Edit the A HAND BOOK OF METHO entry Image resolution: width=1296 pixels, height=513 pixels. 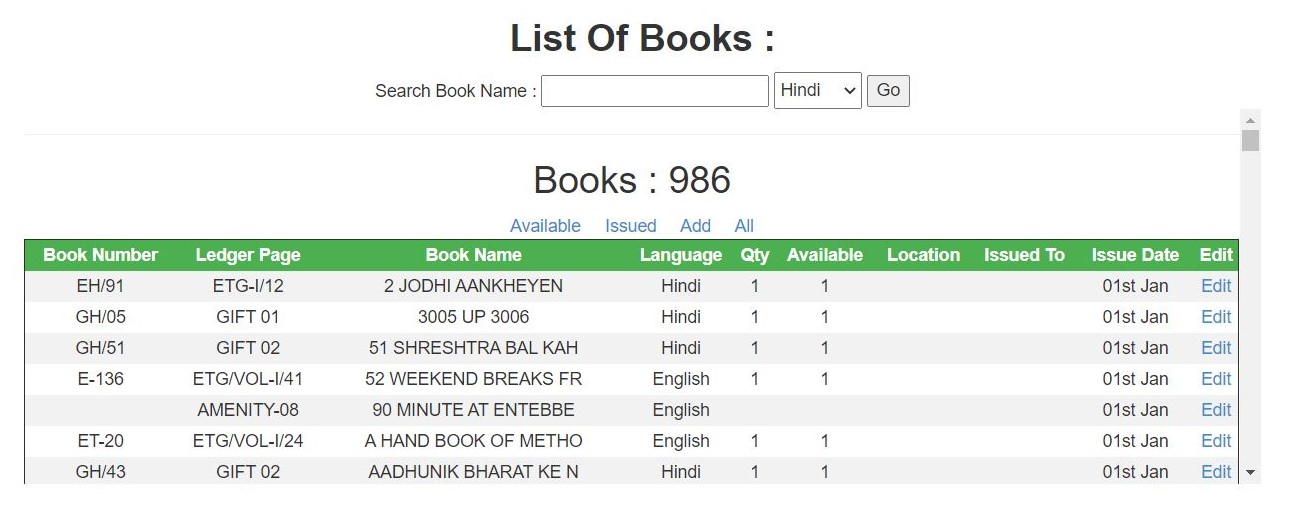click(x=1216, y=441)
